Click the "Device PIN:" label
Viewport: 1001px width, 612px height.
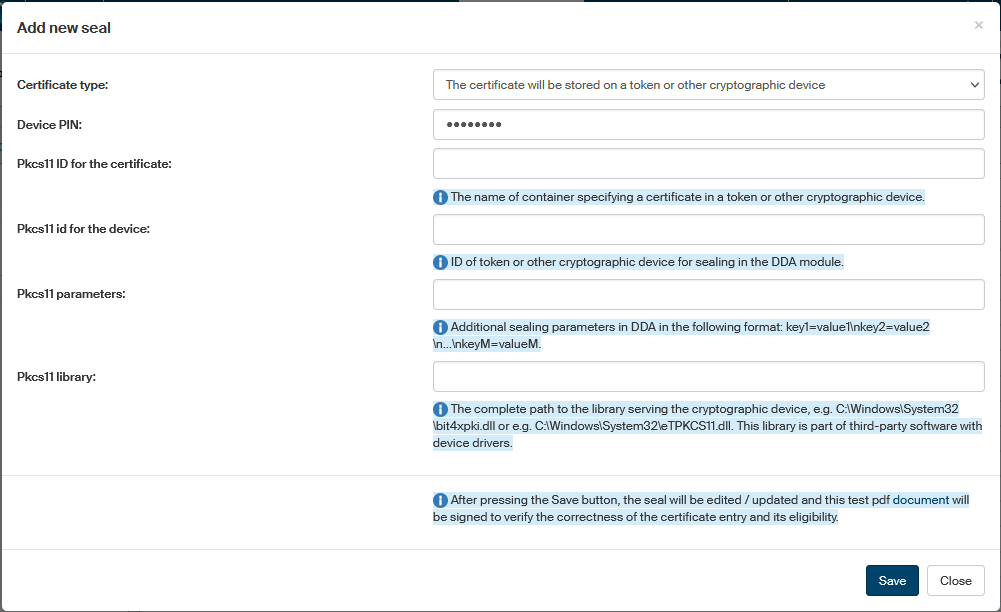[49, 125]
